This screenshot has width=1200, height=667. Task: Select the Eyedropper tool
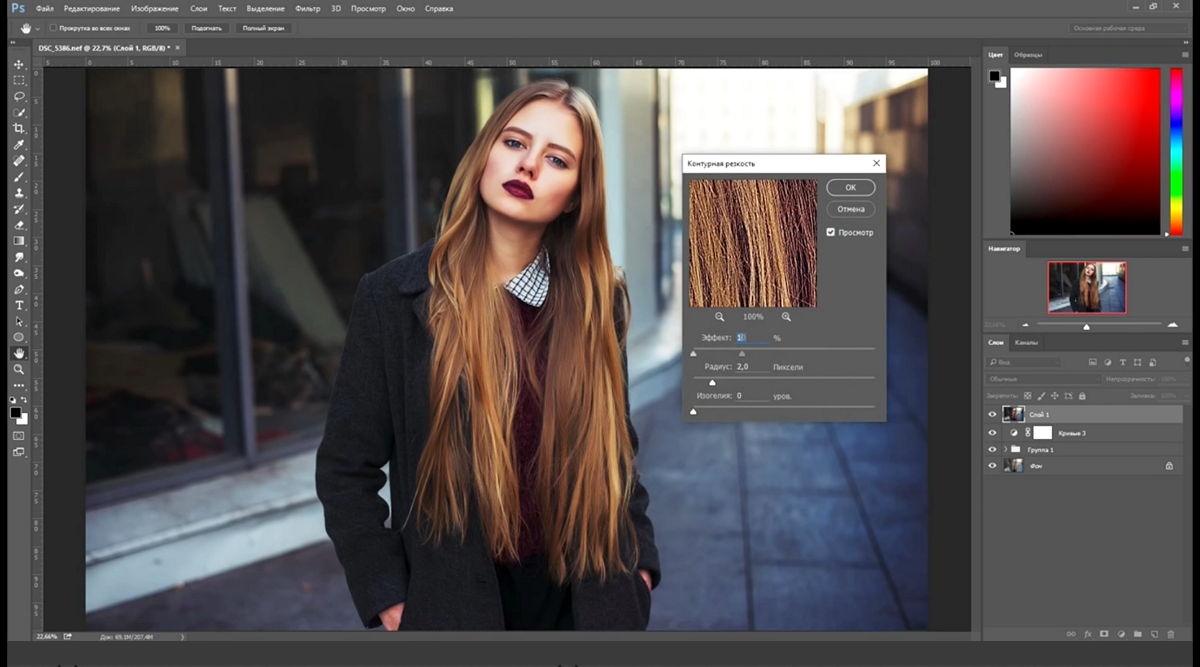tap(18, 144)
